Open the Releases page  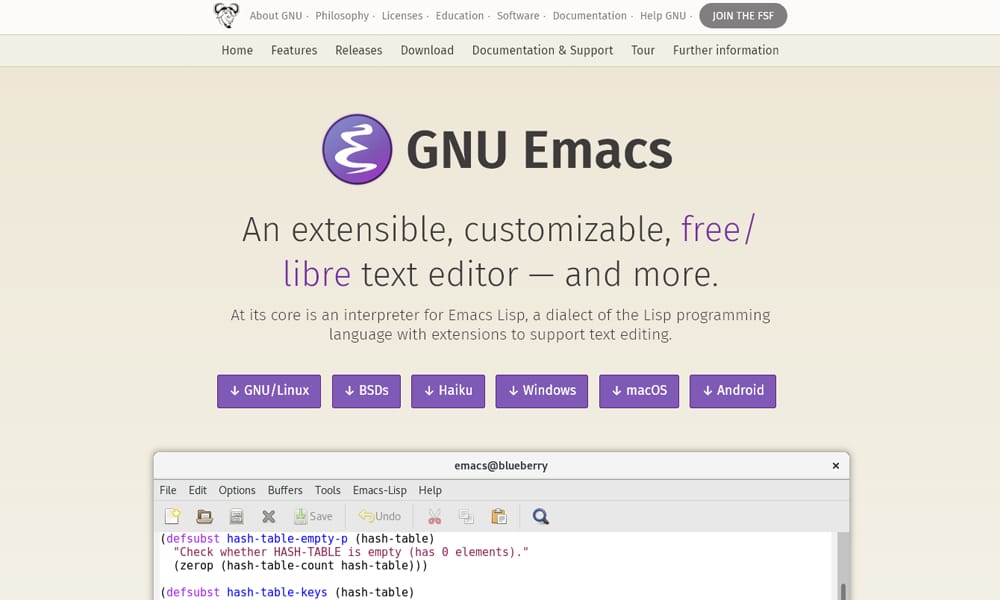[358, 50]
